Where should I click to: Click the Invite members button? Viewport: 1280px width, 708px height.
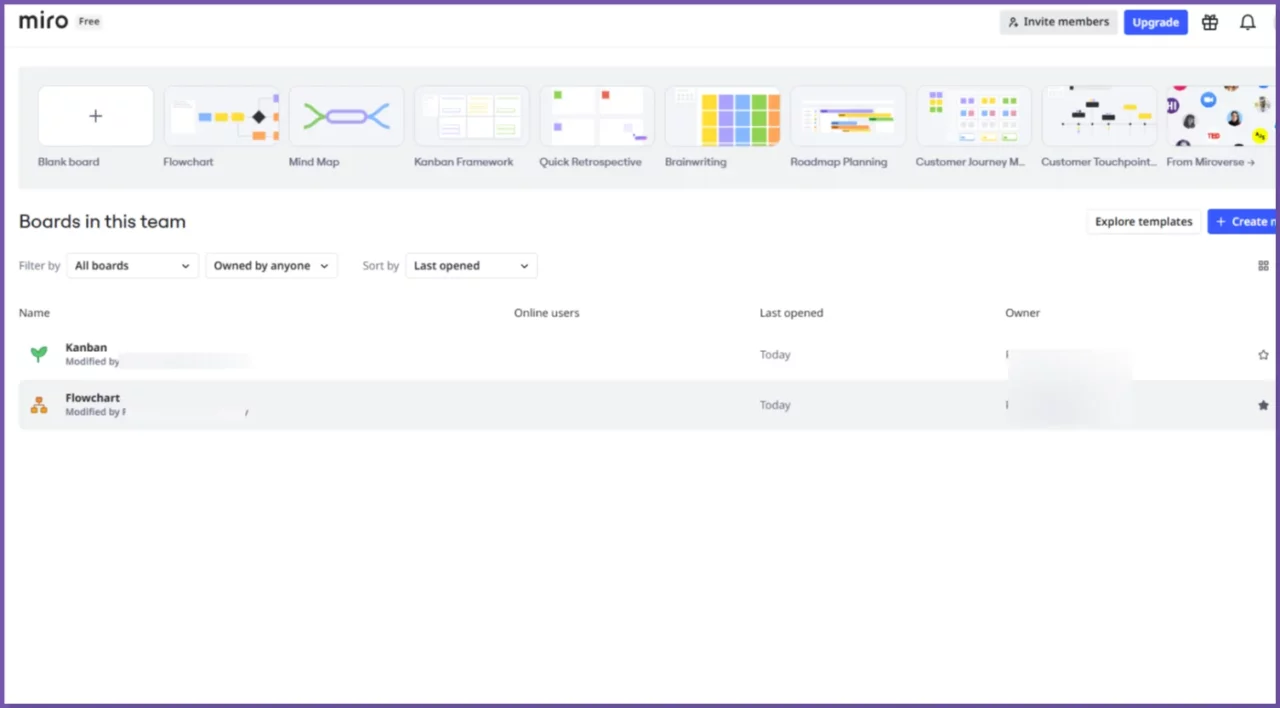tap(1059, 22)
